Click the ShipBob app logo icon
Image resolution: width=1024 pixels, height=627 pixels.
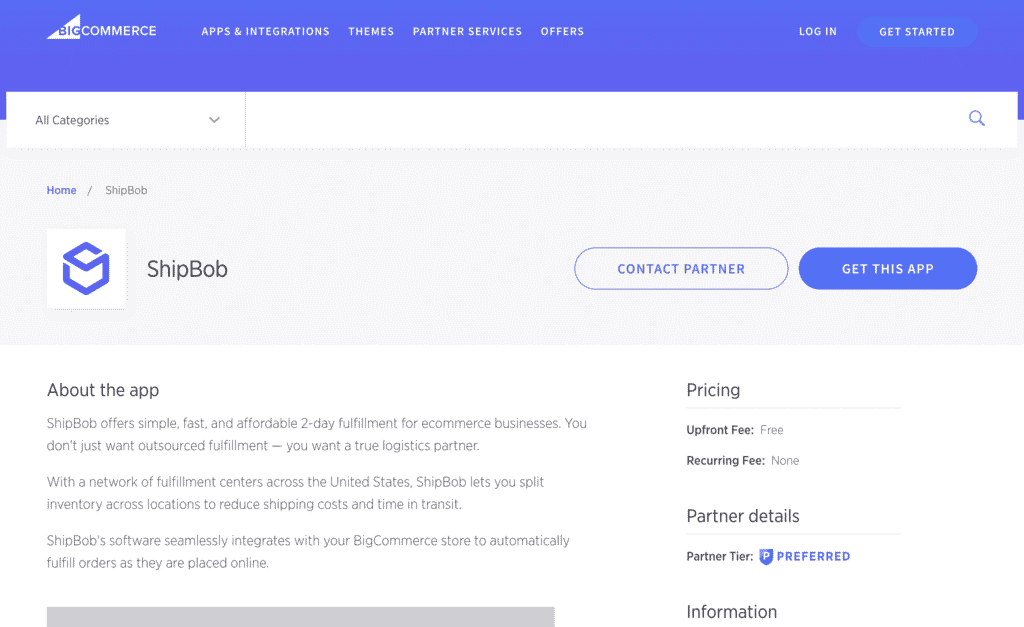(86, 268)
